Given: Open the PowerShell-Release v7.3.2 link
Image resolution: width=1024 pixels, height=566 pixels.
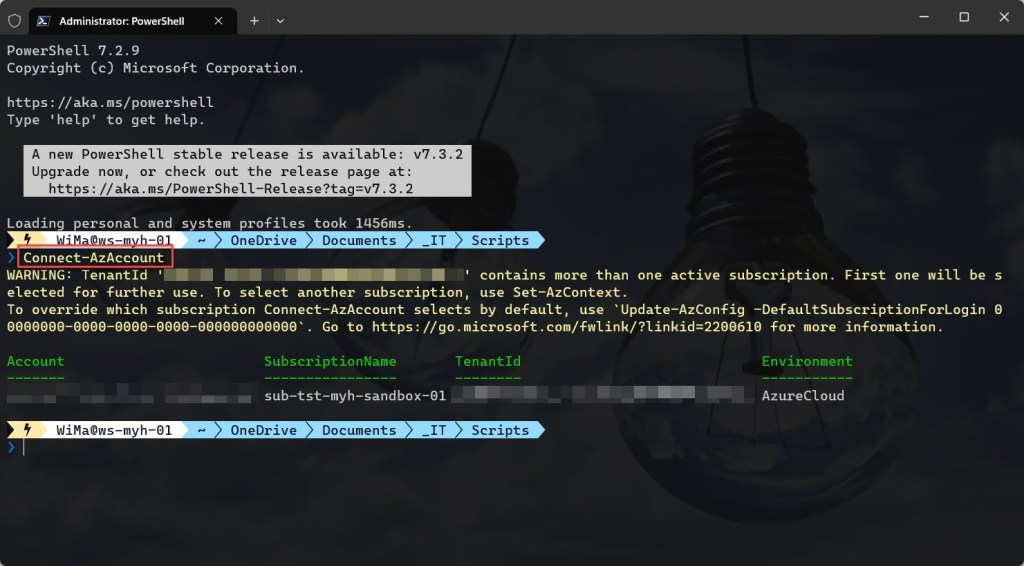Looking at the screenshot, I should (x=230, y=188).
